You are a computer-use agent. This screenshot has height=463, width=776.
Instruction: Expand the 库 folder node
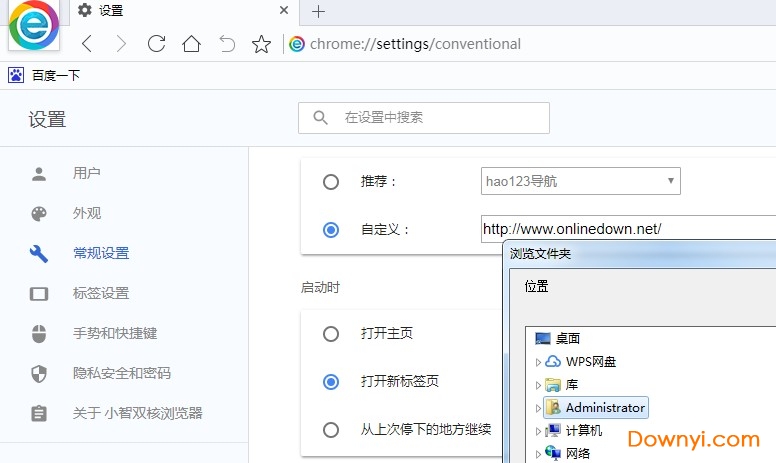click(539, 385)
